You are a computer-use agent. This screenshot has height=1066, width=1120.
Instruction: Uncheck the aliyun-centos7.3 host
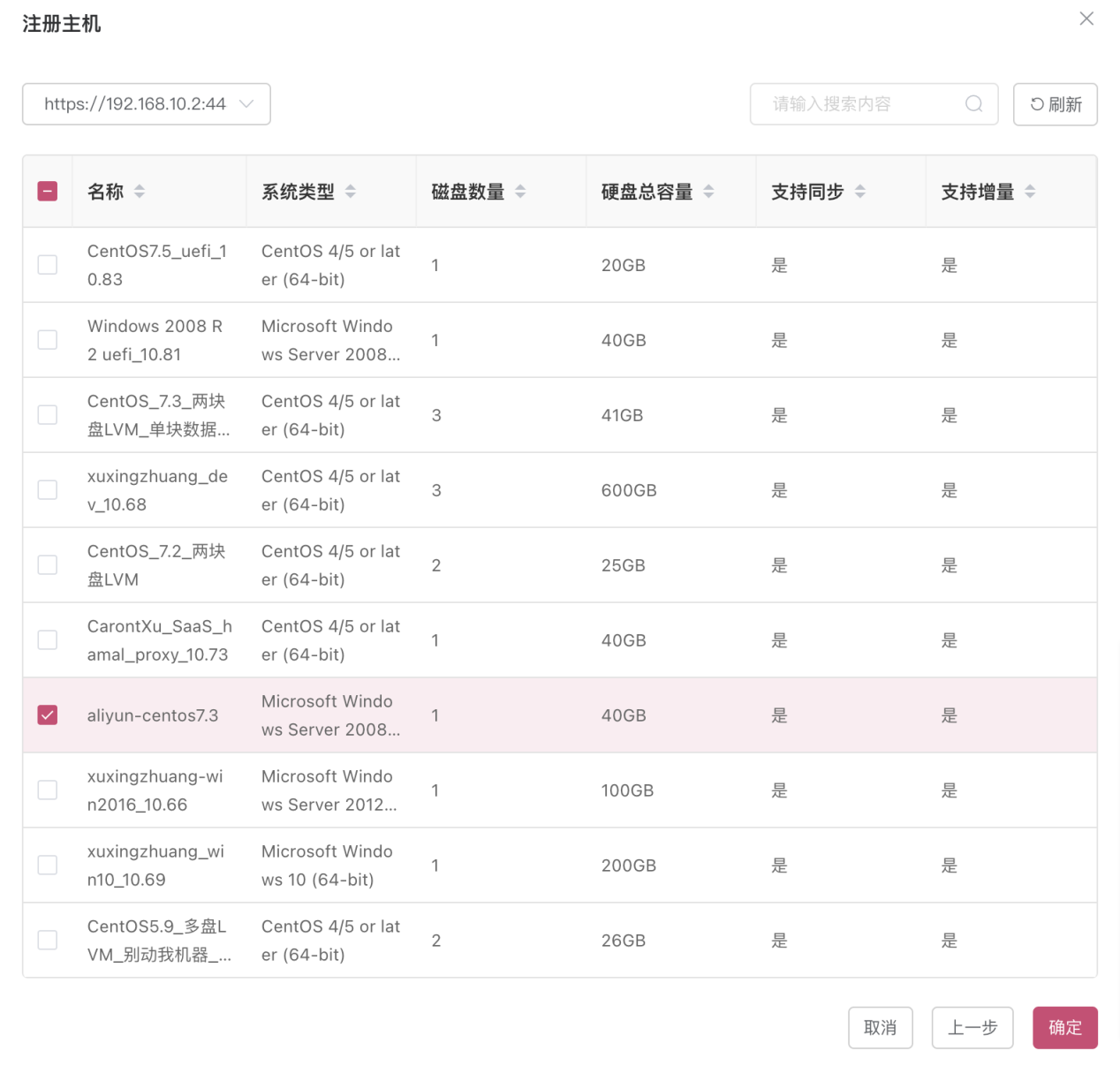pos(47,715)
